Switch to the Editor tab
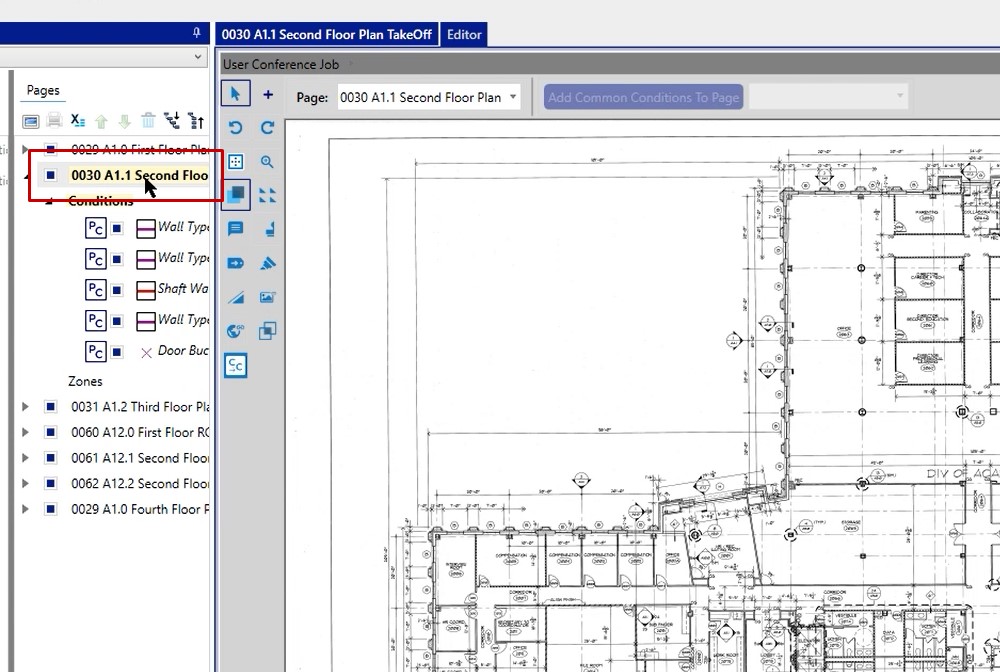1000x672 pixels. (464, 34)
